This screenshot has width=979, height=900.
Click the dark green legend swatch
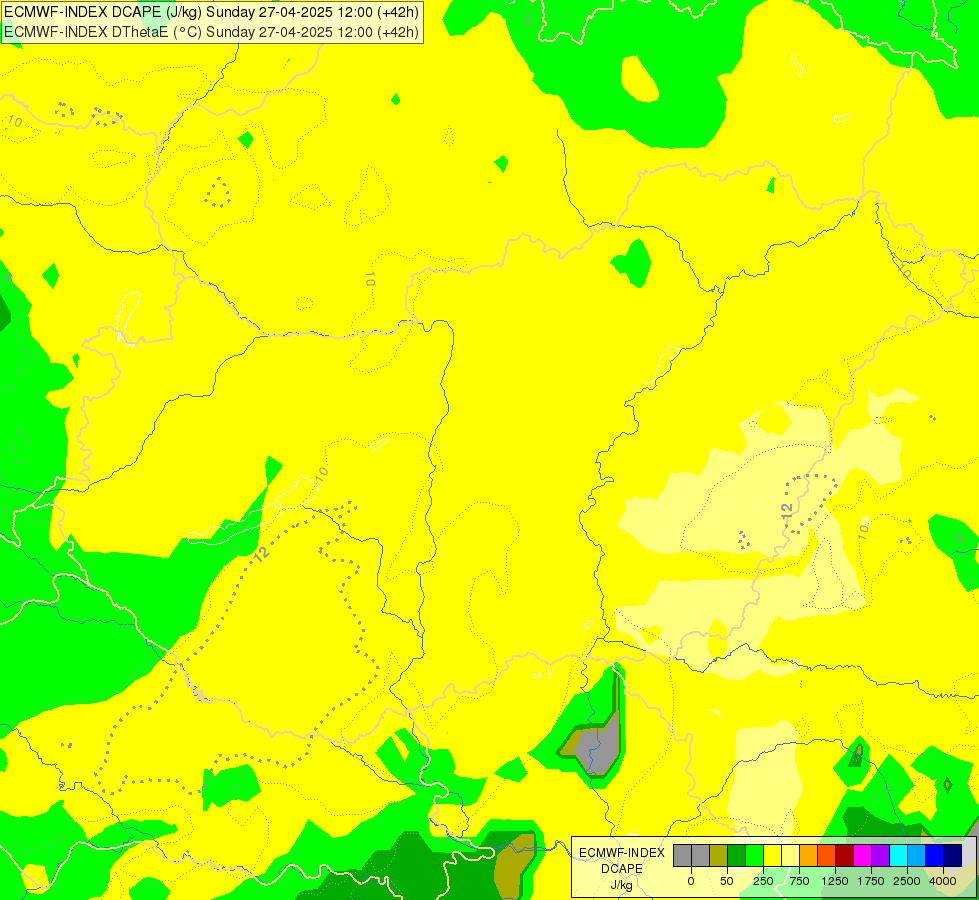(x=737, y=856)
